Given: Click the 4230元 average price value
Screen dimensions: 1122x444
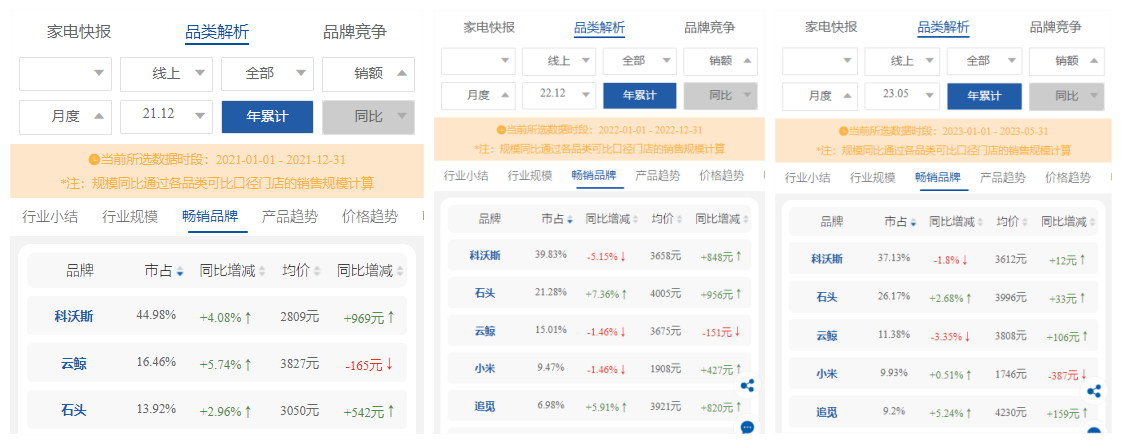Looking at the screenshot, I should (1010, 412).
